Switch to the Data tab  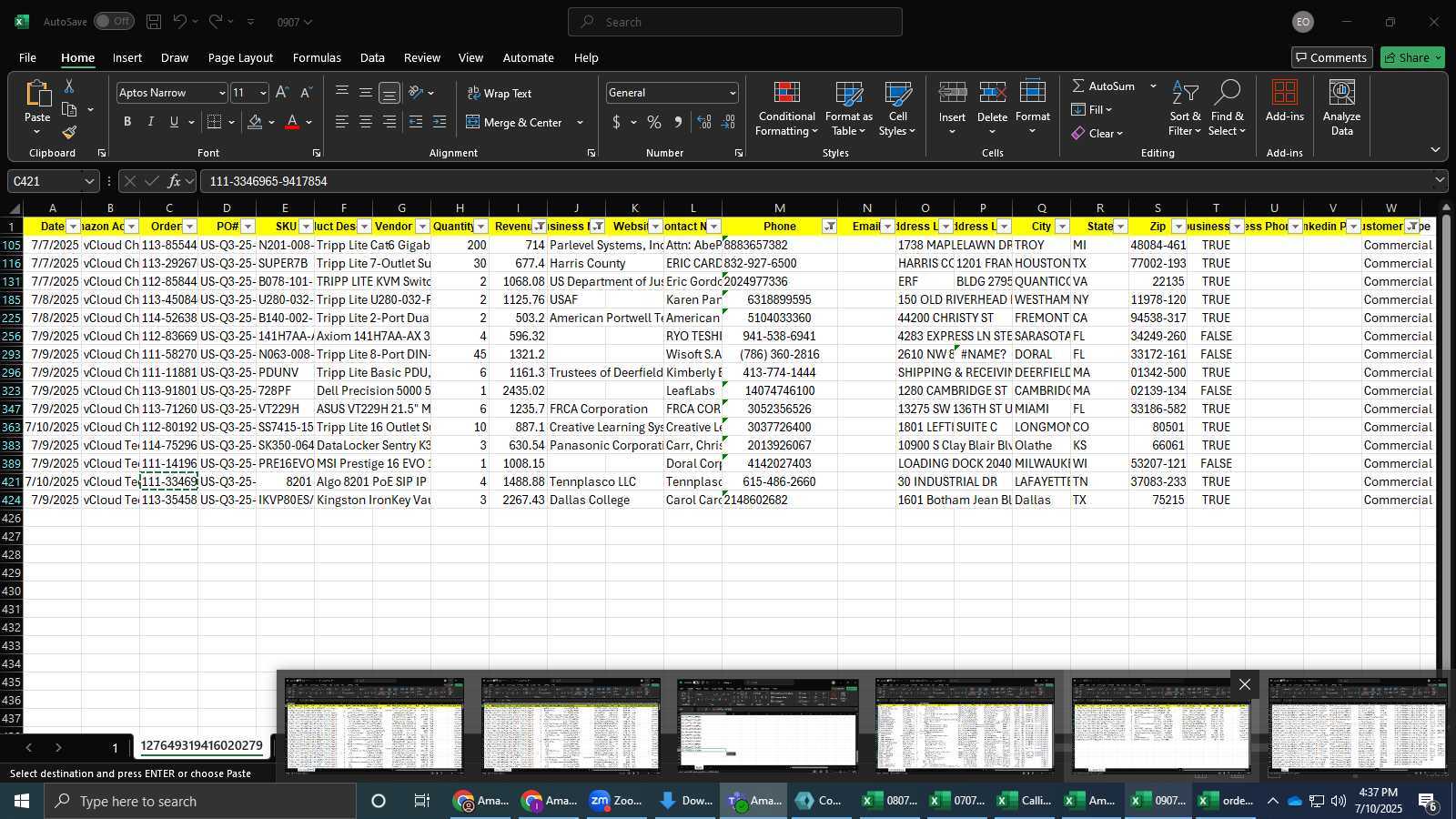(x=372, y=57)
